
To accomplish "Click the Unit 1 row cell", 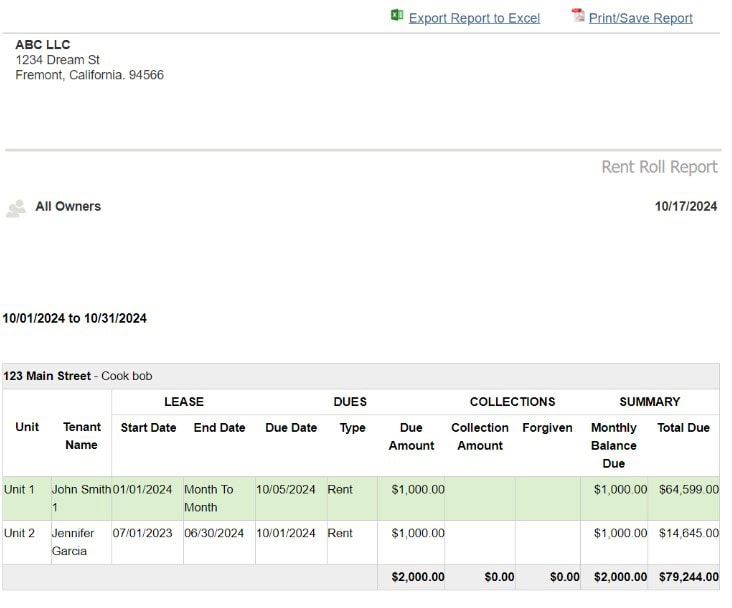I will pos(20,490).
